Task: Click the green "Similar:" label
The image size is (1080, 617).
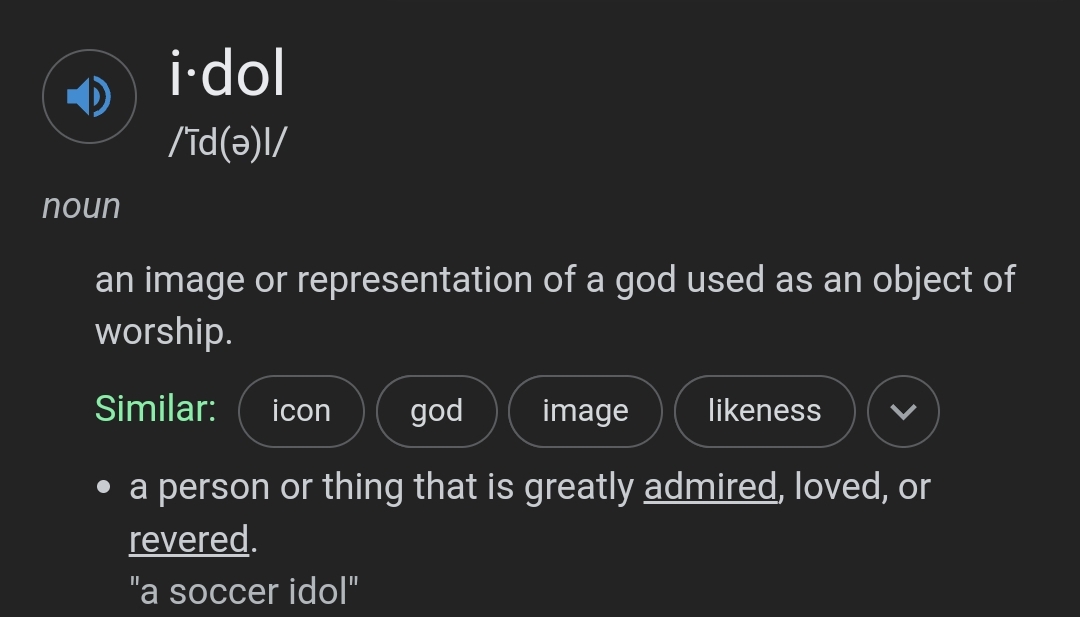Action: coord(155,408)
